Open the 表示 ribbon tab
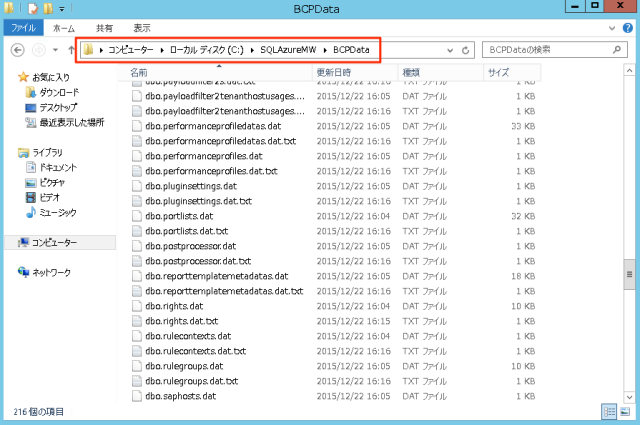640x425 pixels. coord(142,28)
